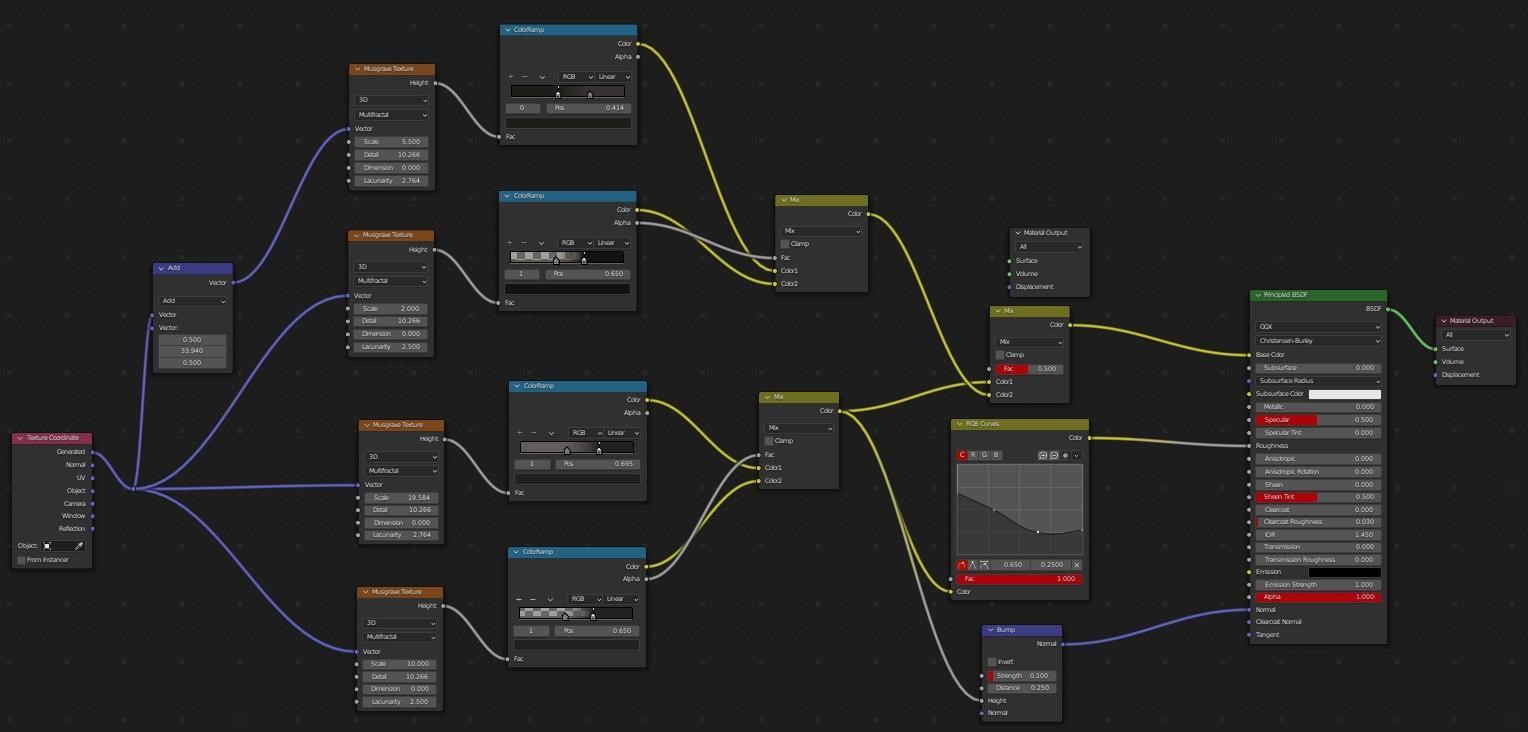Click the Normal output socket of Bump node
The width and height of the screenshot is (1528, 732).
pos(1062,644)
